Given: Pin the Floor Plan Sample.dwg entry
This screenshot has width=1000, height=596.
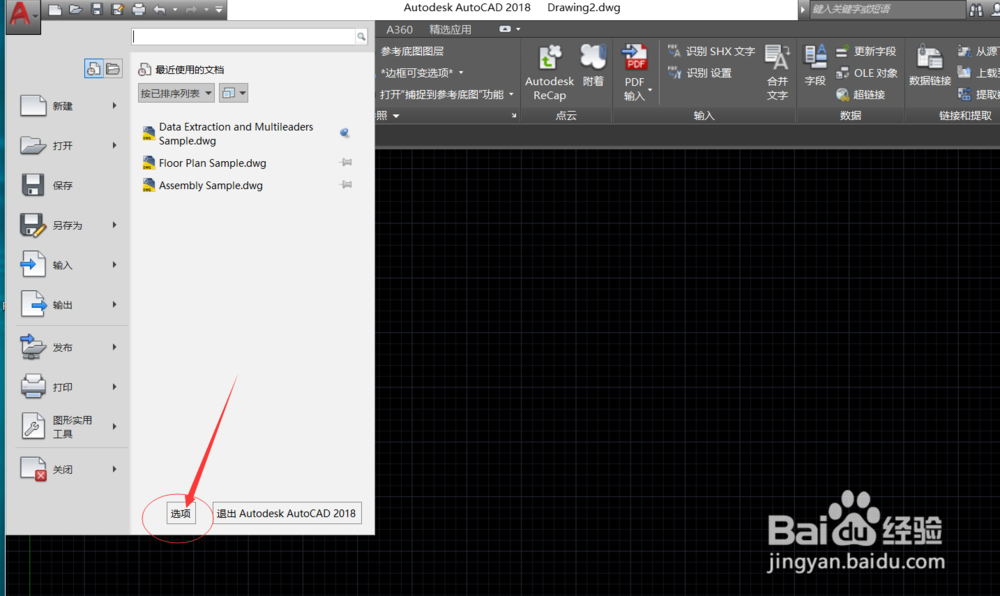Looking at the screenshot, I should pyautogui.click(x=346, y=163).
